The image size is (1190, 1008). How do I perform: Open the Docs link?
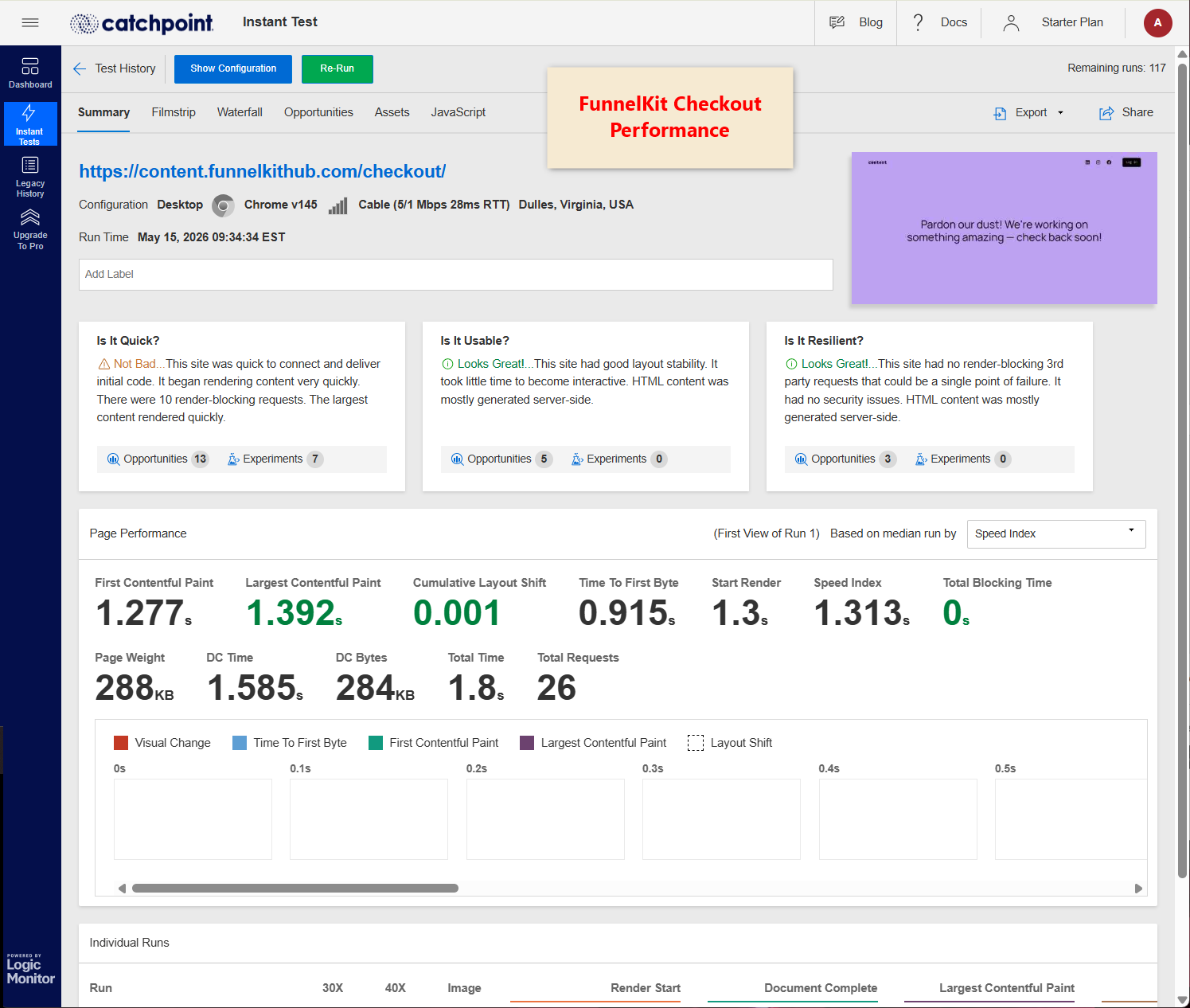954,22
